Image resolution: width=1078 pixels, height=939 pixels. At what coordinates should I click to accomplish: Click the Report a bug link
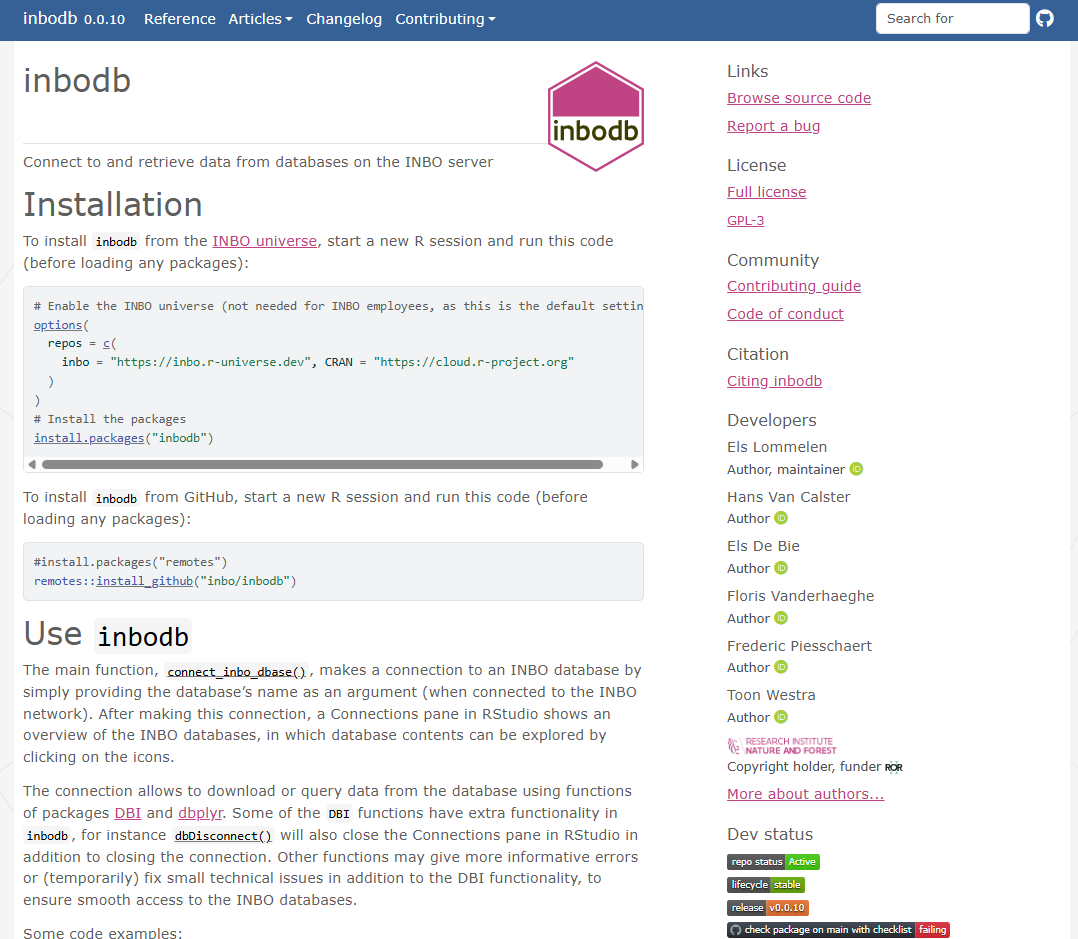[x=773, y=126]
